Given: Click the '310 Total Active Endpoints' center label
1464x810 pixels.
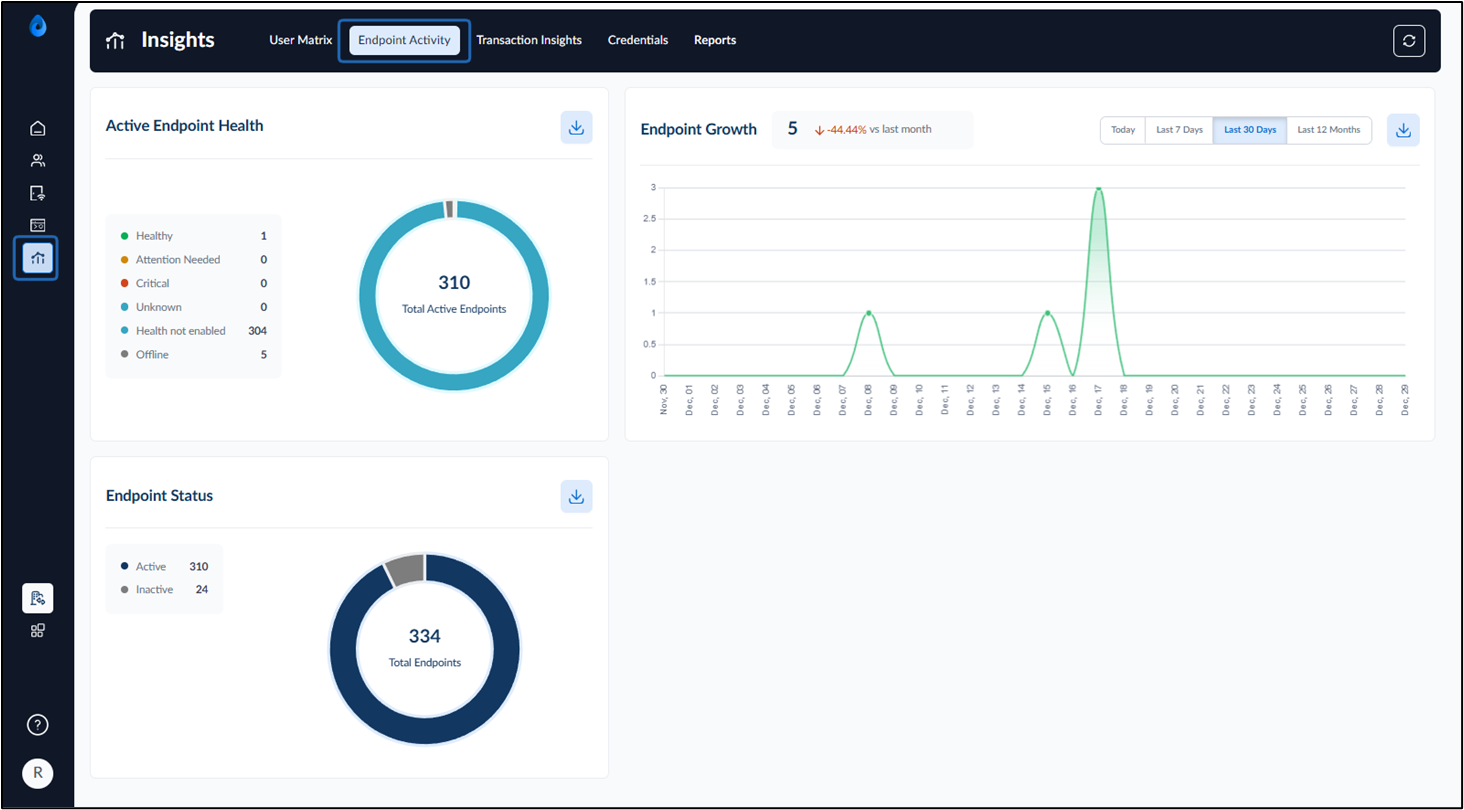Looking at the screenshot, I should (454, 294).
